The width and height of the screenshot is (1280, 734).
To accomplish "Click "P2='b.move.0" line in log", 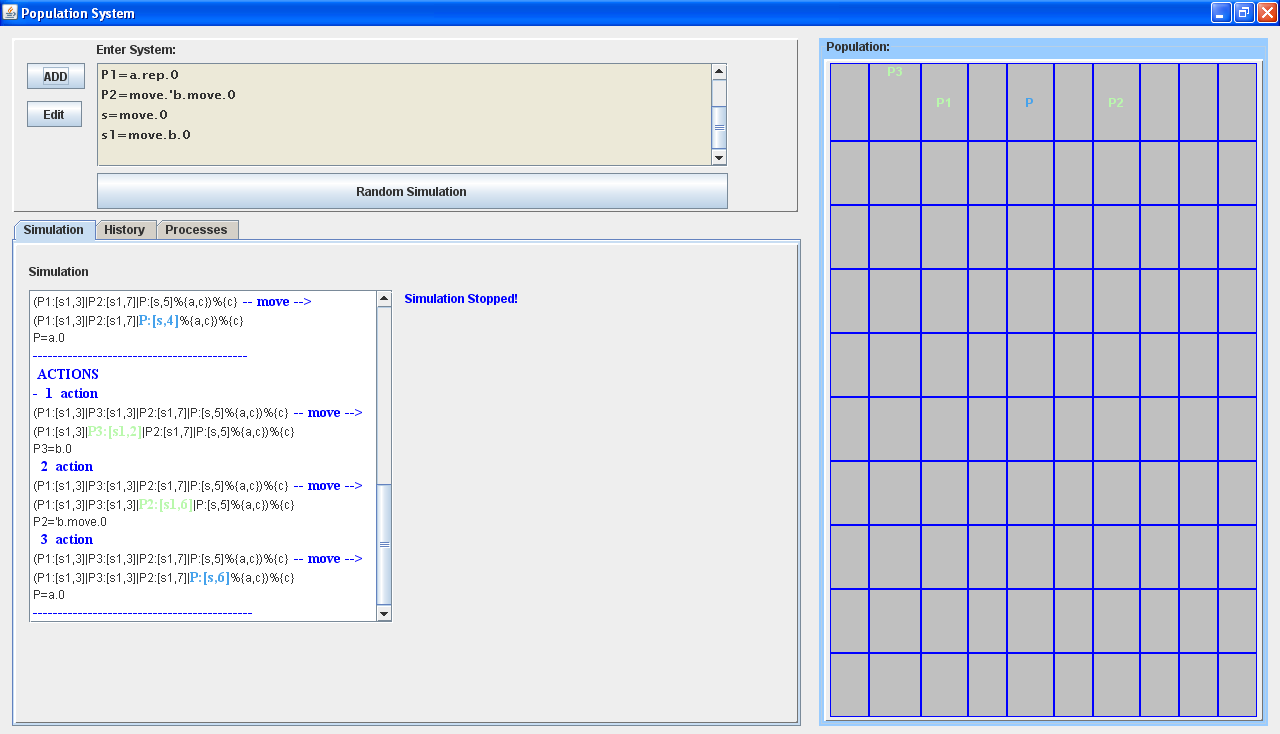I will tap(70, 522).
